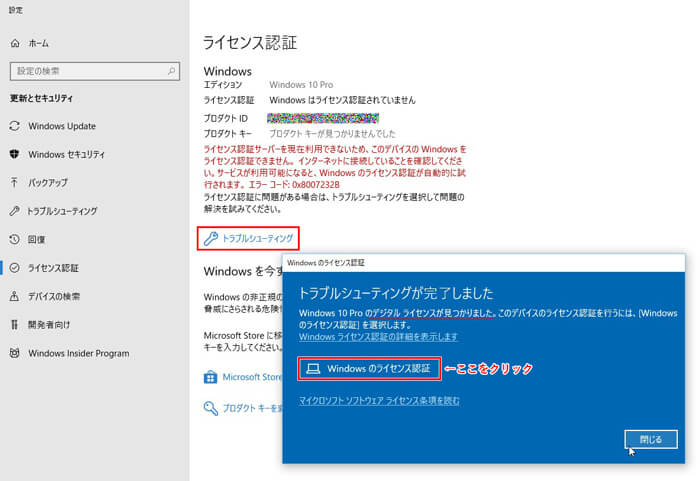Open Windows ライセンス認証の詳細を表示します link
This screenshot has width=700, height=481.
tap(378, 337)
